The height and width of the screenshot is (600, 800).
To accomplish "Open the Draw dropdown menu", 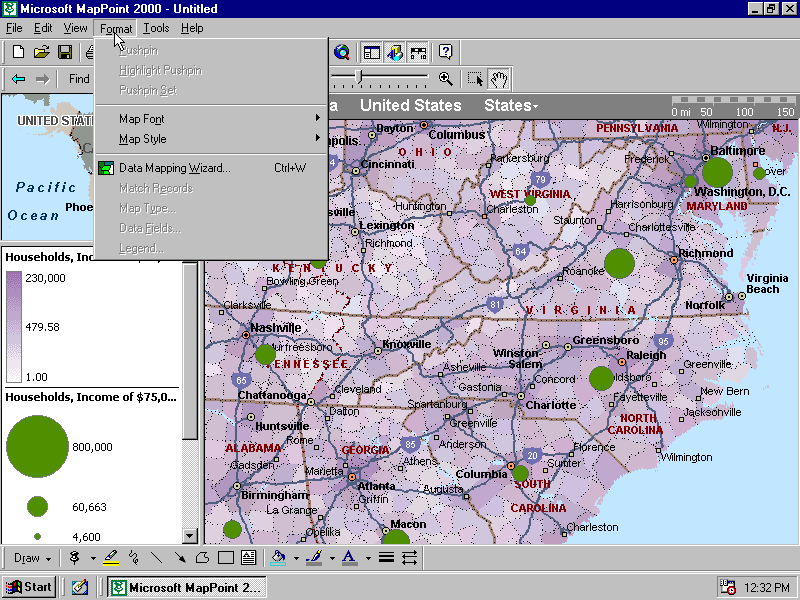I will 32,558.
